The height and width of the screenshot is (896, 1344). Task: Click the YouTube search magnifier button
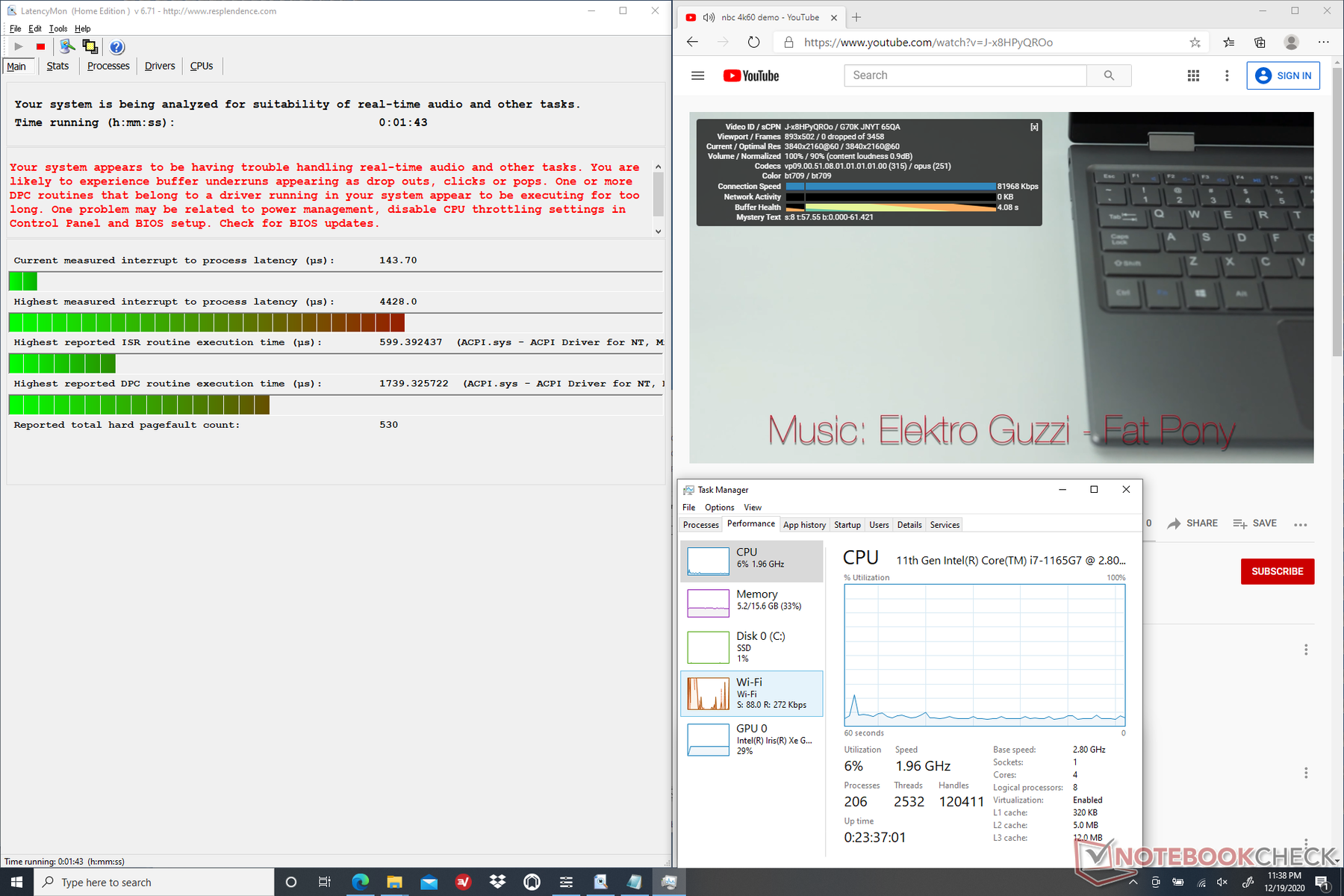1109,75
